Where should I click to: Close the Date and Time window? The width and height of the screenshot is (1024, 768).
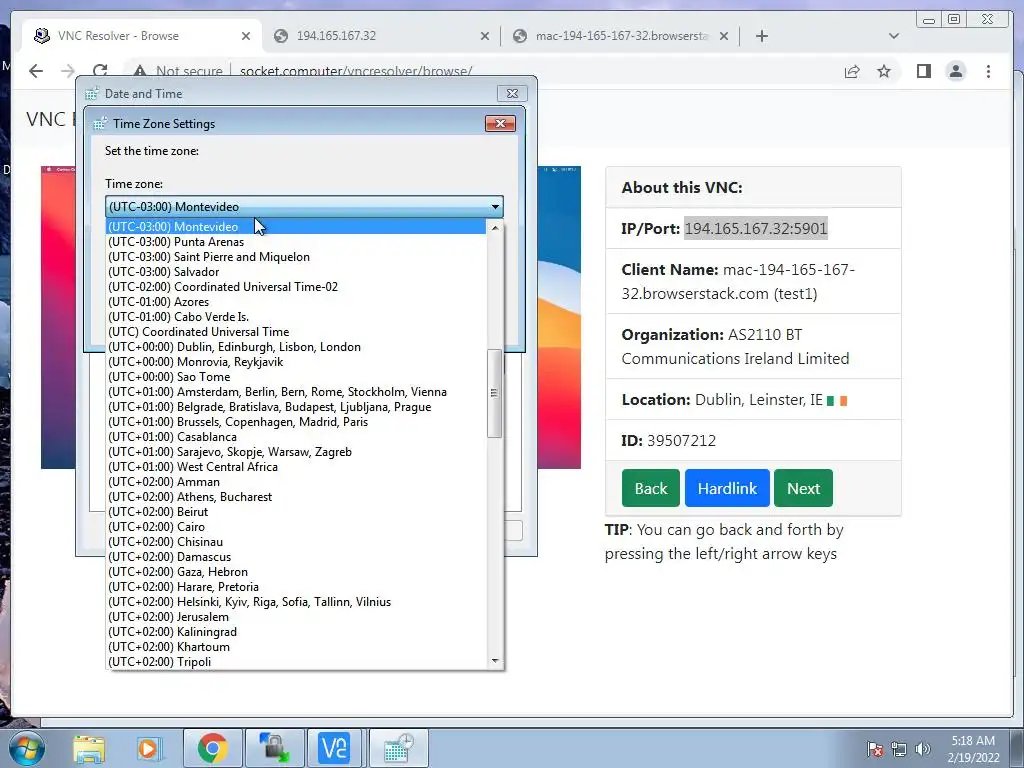(512, 94)
